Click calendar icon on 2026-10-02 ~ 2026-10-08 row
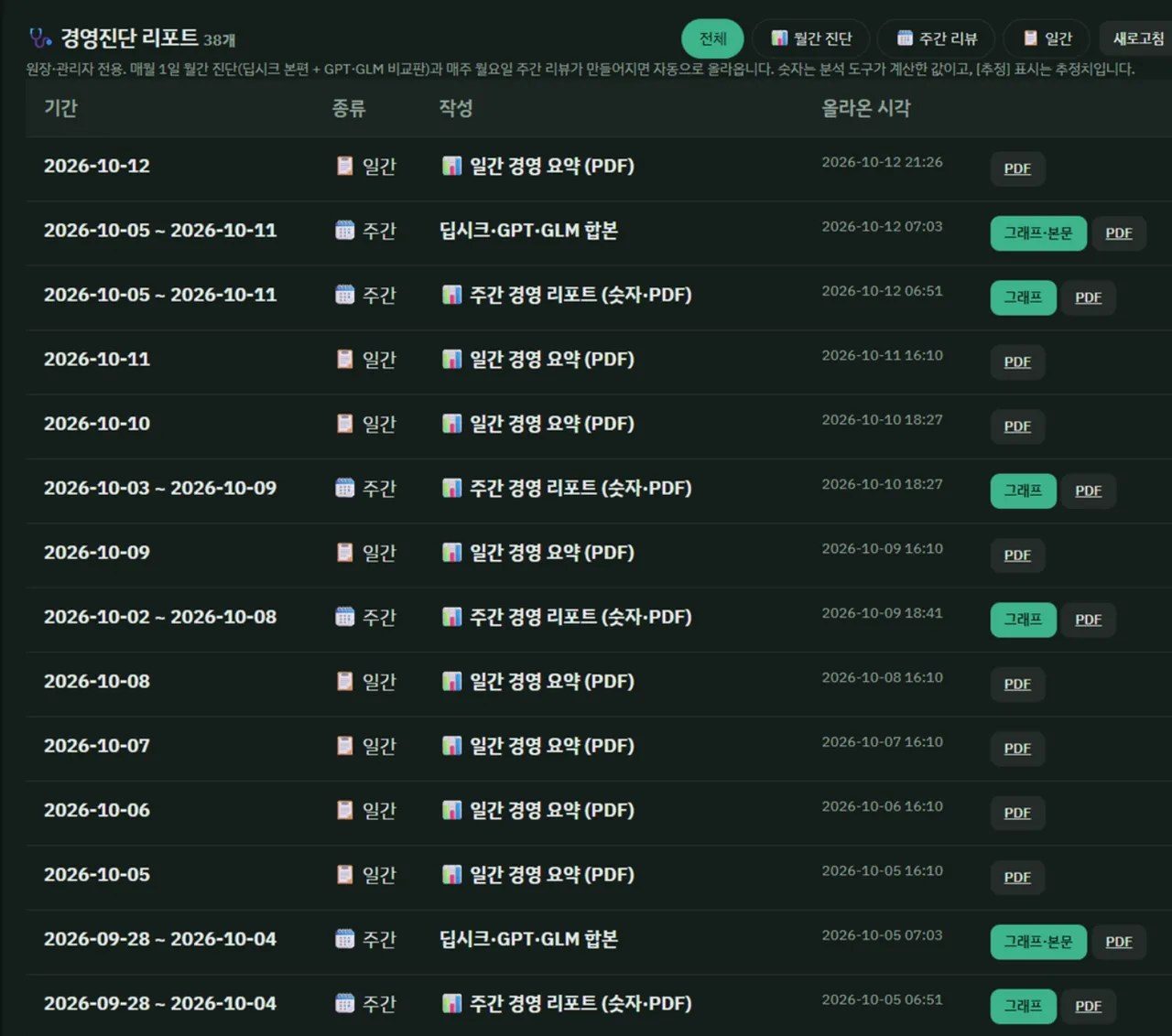 [x=344, y=617]
